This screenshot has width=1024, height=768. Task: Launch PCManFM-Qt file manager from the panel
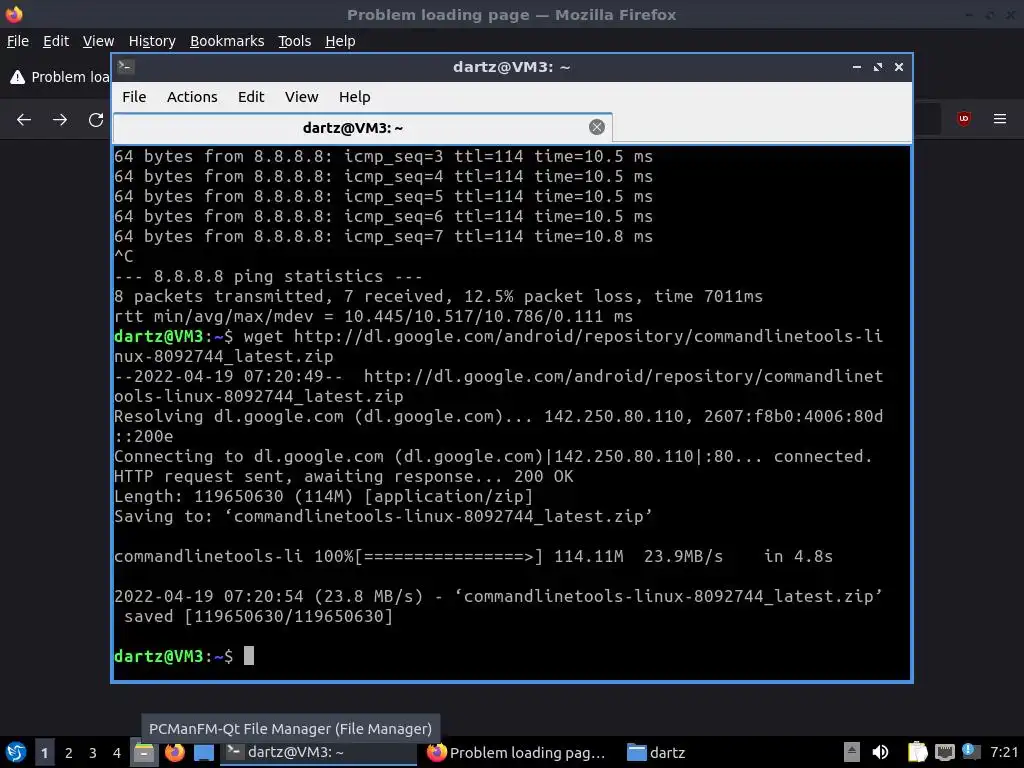(144, 752)
